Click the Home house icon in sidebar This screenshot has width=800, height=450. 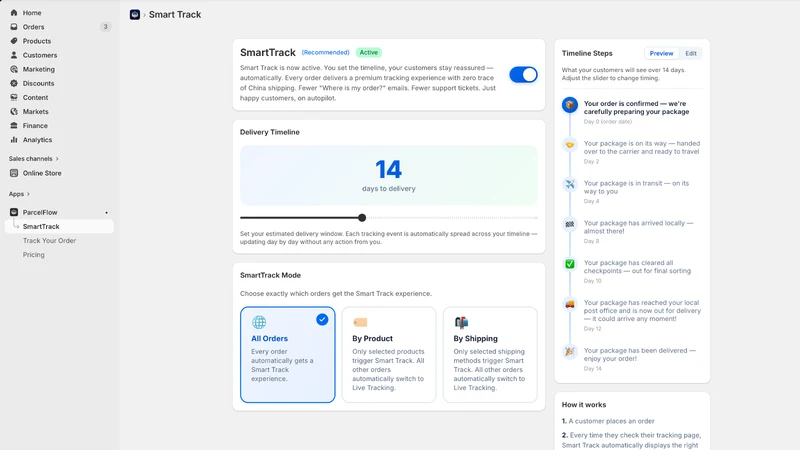(14, 13)
